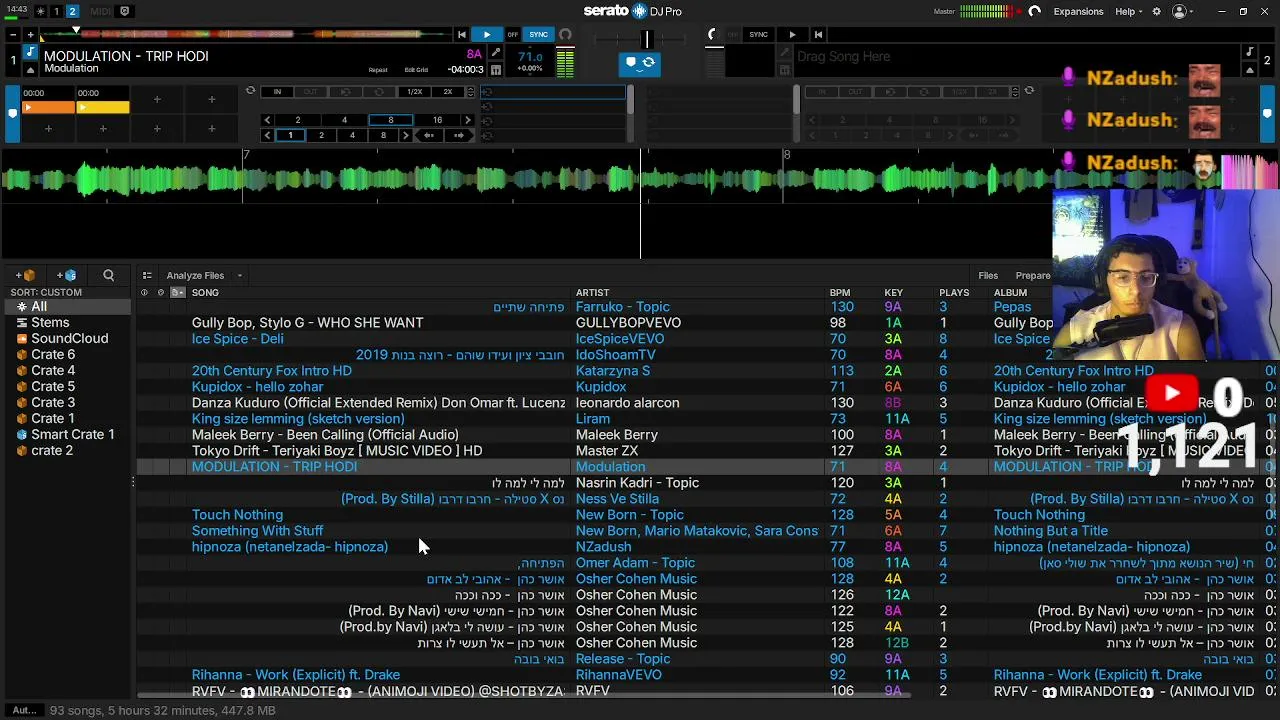Click the deck 2 key lock music note icon
Screen dimensions: 1280x720
[x=1249, y=53]
